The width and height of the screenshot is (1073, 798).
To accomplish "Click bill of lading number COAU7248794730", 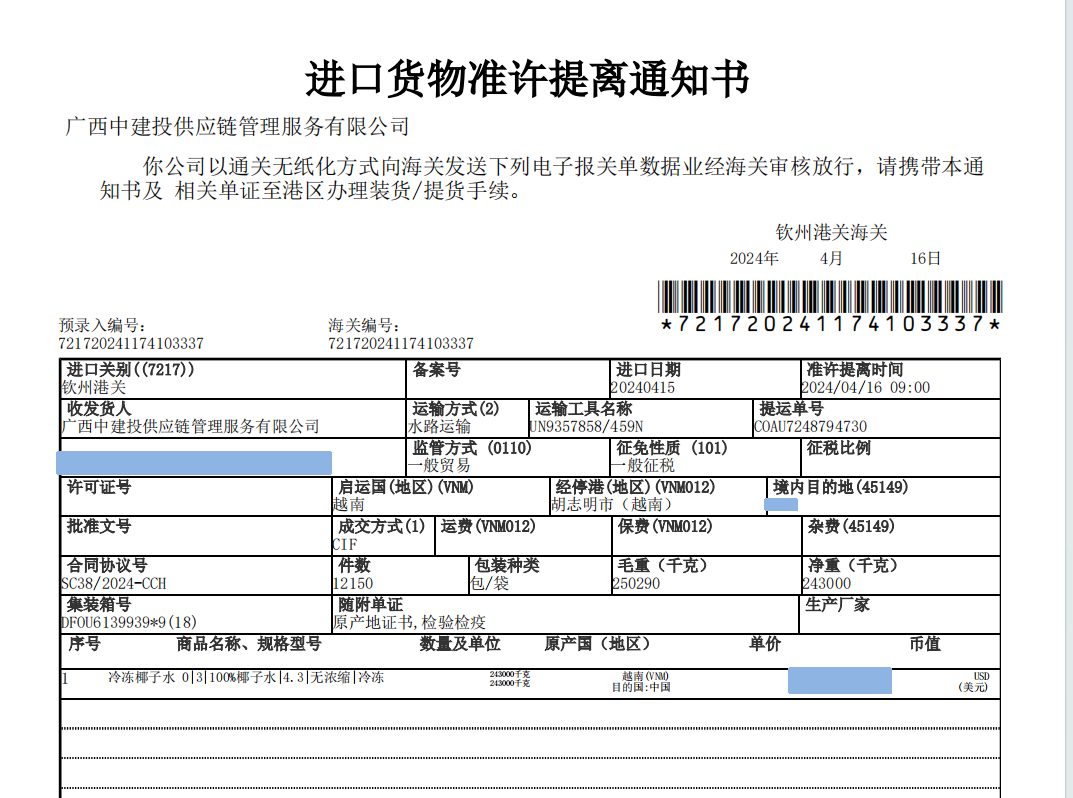I will [x=810, y=426].
